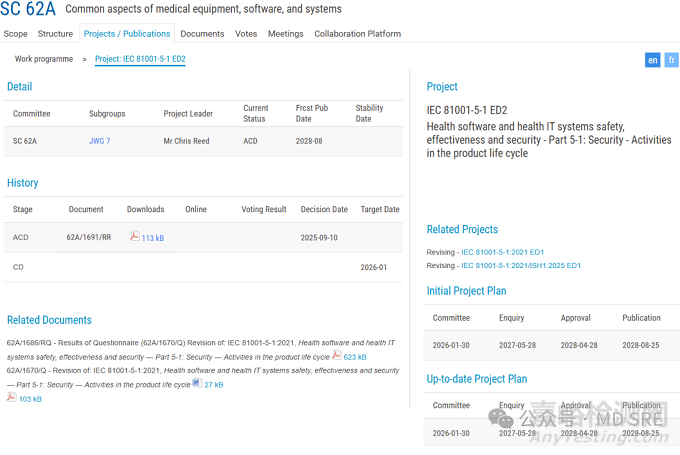Image resolution: width=680 pixels, height=455 pixels.
Task: Open the Meetings tab
Action: point(285,34)
